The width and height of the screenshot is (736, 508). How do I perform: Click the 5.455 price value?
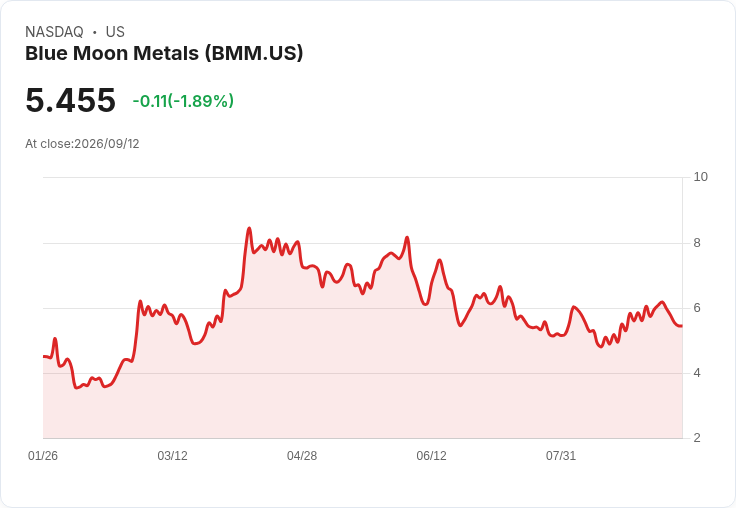click(x=70, y=100)
